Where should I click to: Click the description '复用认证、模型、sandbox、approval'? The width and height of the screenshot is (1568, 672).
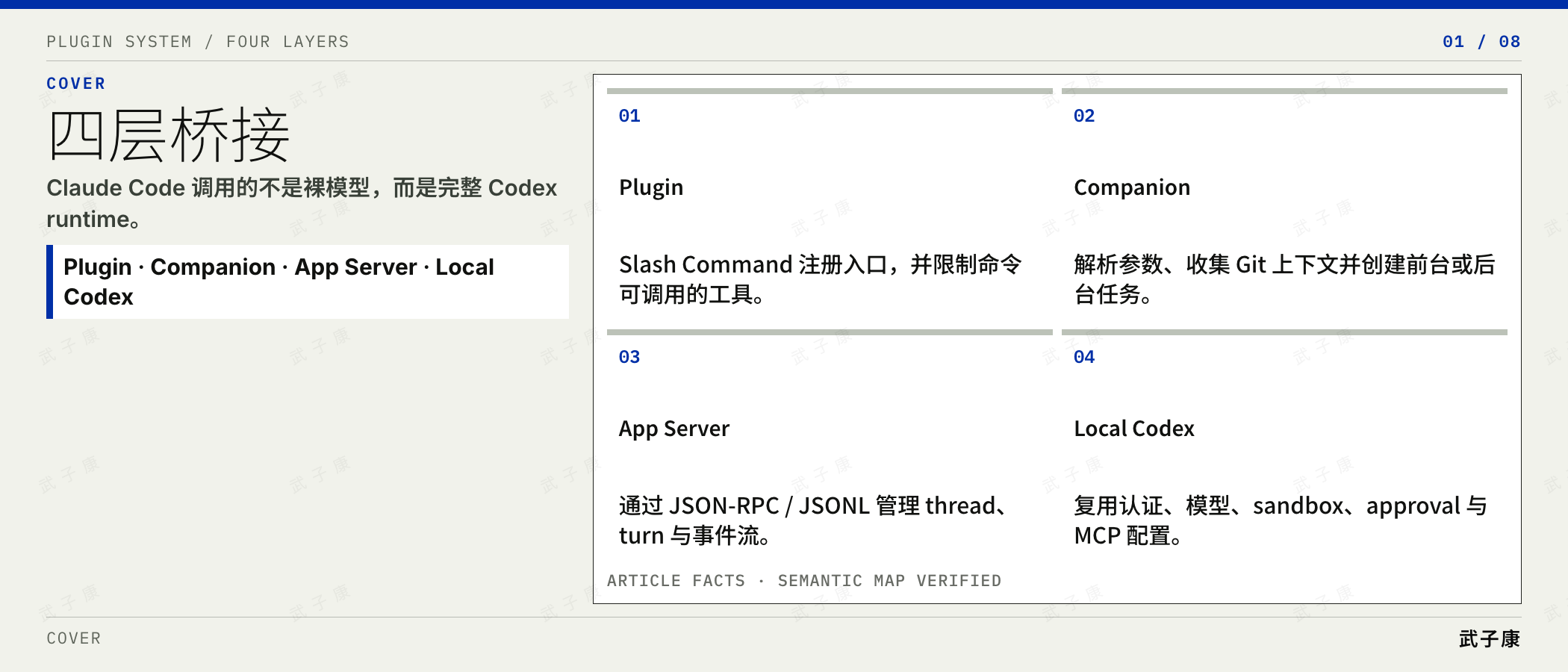pyautogui.click(x=1281, y=520)
